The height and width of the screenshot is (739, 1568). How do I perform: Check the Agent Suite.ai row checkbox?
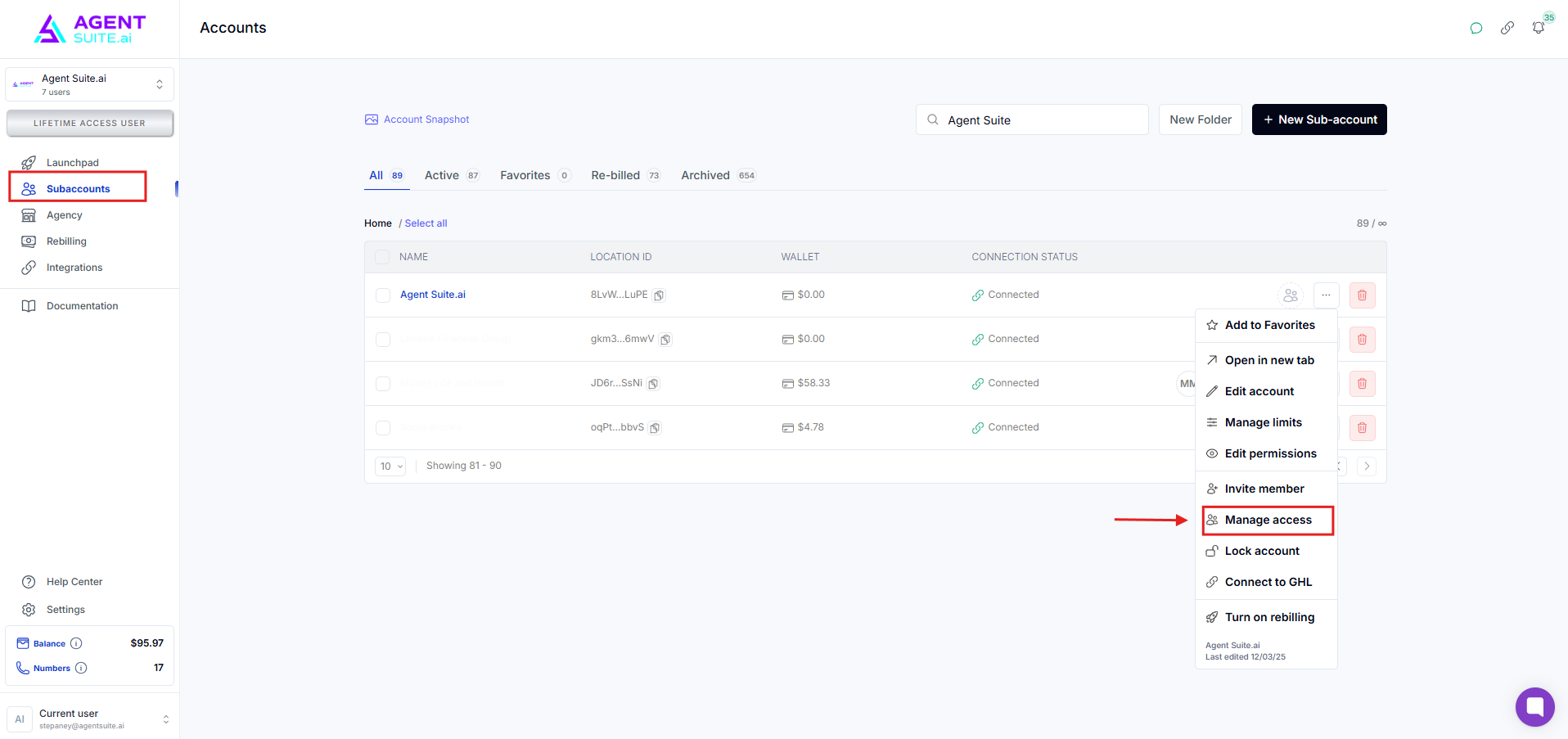pos(382,295)
